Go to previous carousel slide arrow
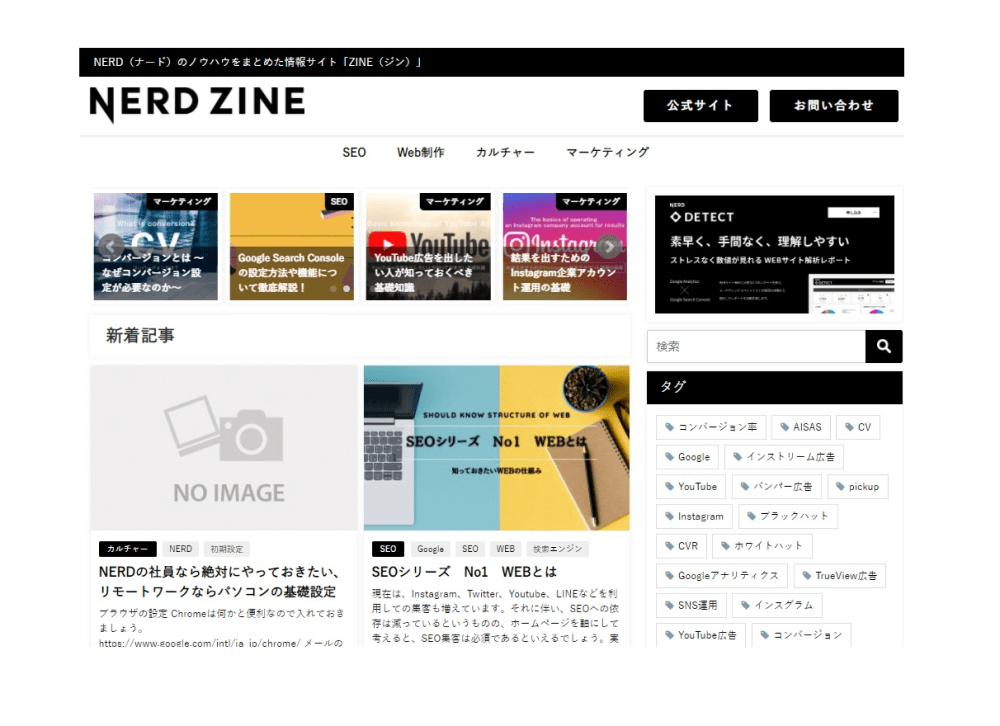This screenshot has width=1000, height=726. tap(111, 247)
